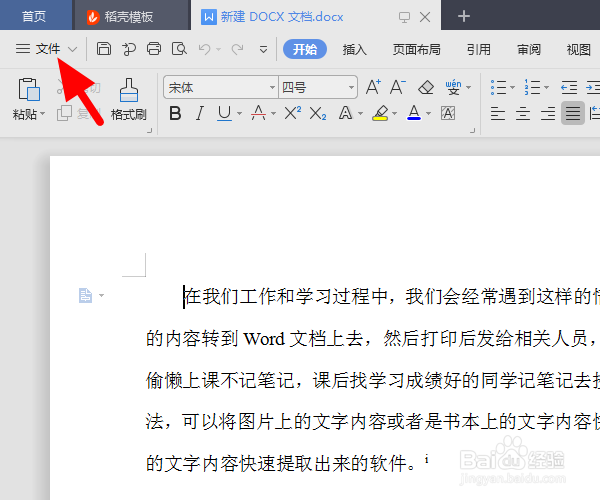Expand the arrow beside 文件
The image size is (600, 500).
(x=72, y=49)
